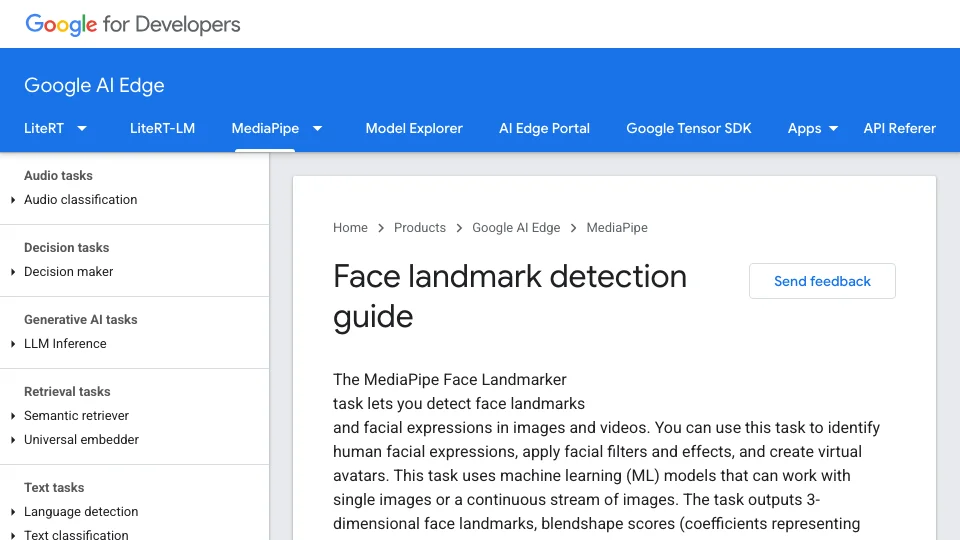Open the Apps tab
The width and height of the screenshot is (960, 540).
(x=804, y=129)
